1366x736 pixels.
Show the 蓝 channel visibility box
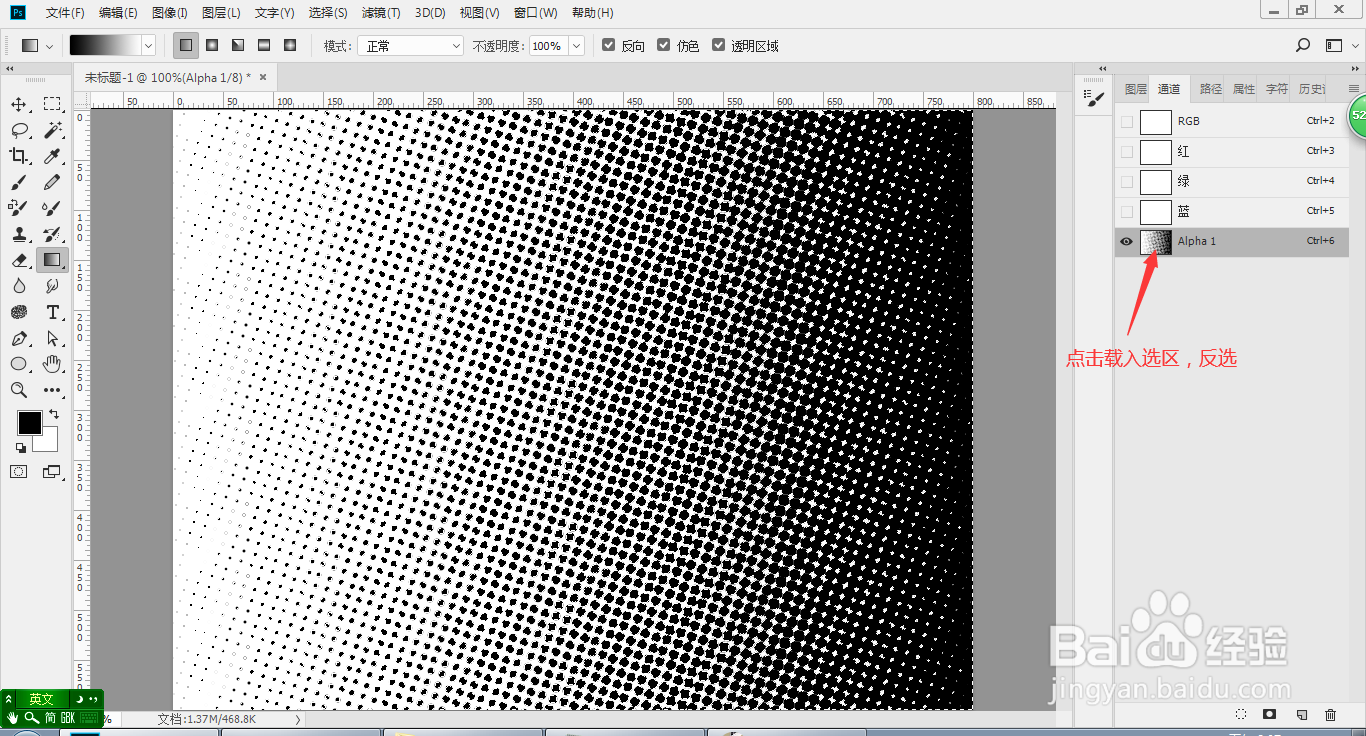click(x=1127, y=211)
